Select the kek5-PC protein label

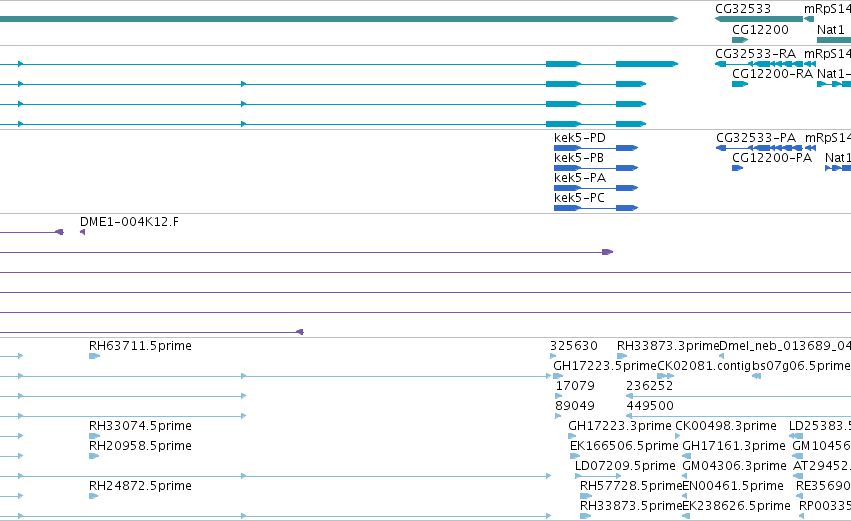tap(579, 198)
